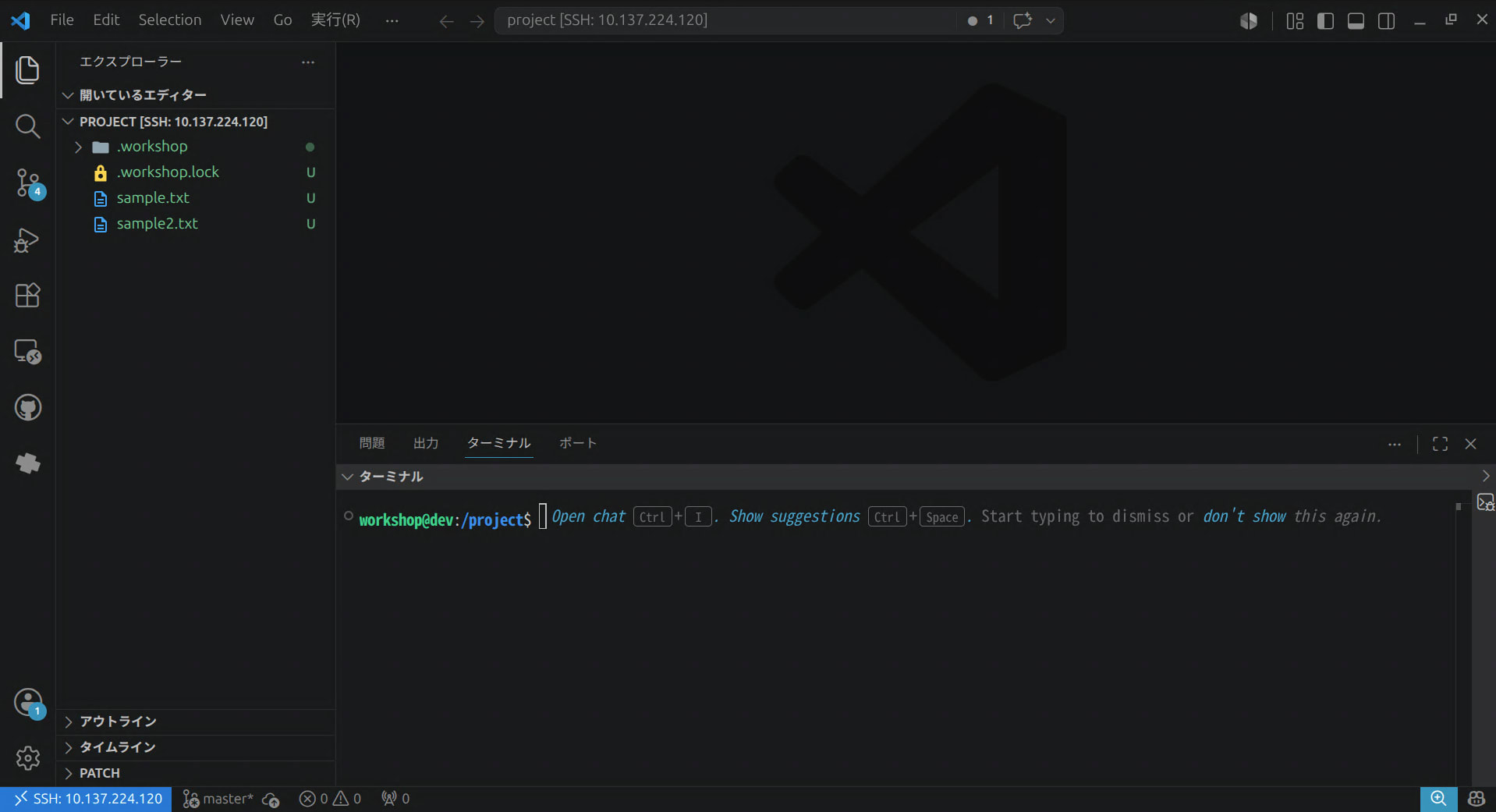The width and height of the screenshot is (1496, 812).
Task: Switch to the ポート tab
Action: pos(578,444)
